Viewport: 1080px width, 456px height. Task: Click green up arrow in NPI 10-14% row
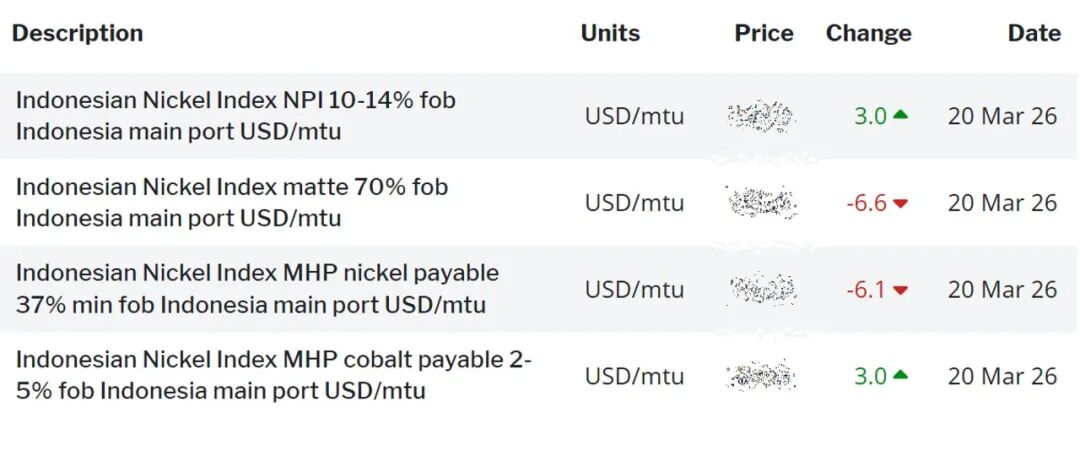(x=900, y=115)
